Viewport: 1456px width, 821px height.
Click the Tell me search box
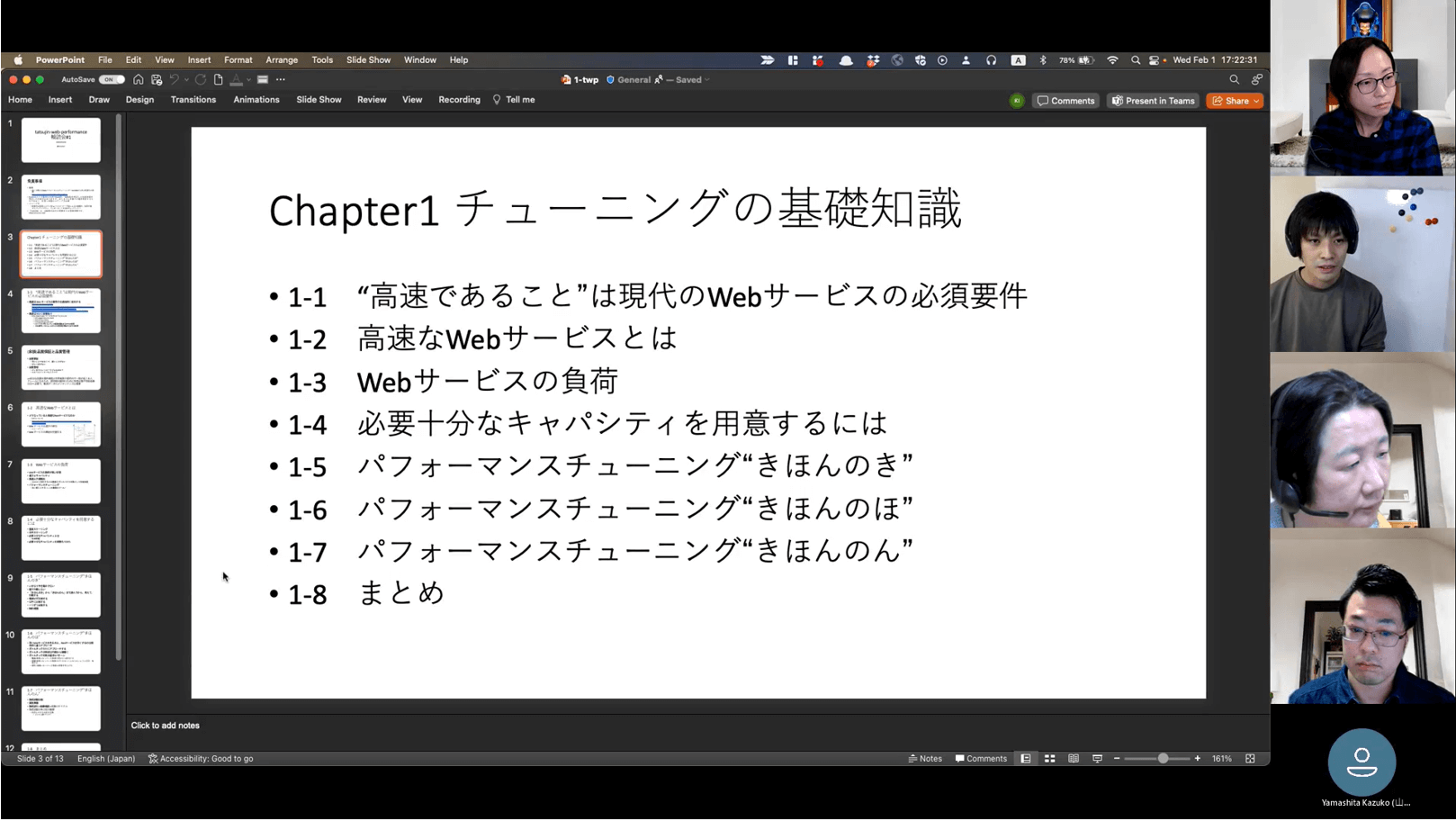pyautogui.click(x=514, y=100)
